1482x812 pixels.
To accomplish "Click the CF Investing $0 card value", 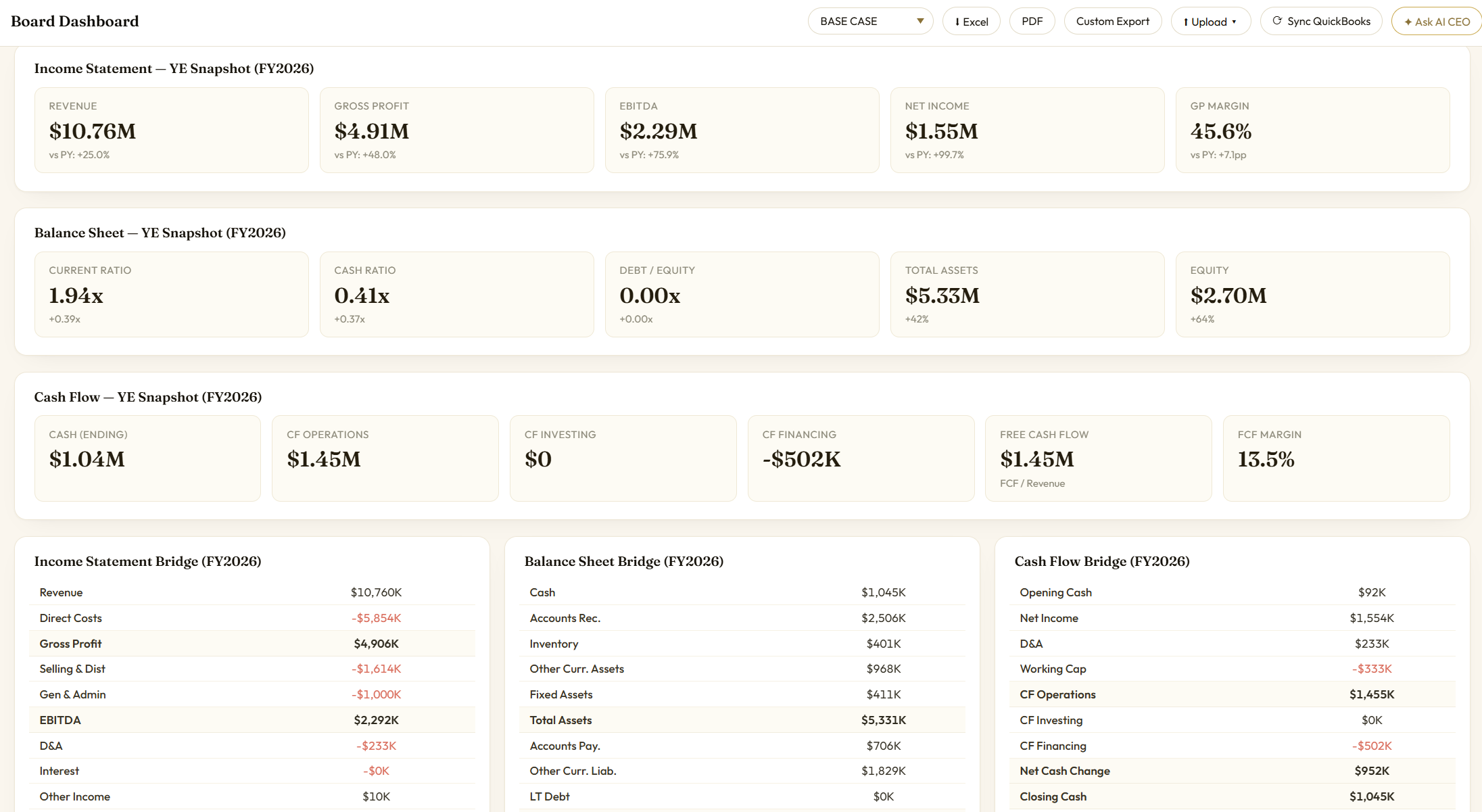I will tap(538, 459).
